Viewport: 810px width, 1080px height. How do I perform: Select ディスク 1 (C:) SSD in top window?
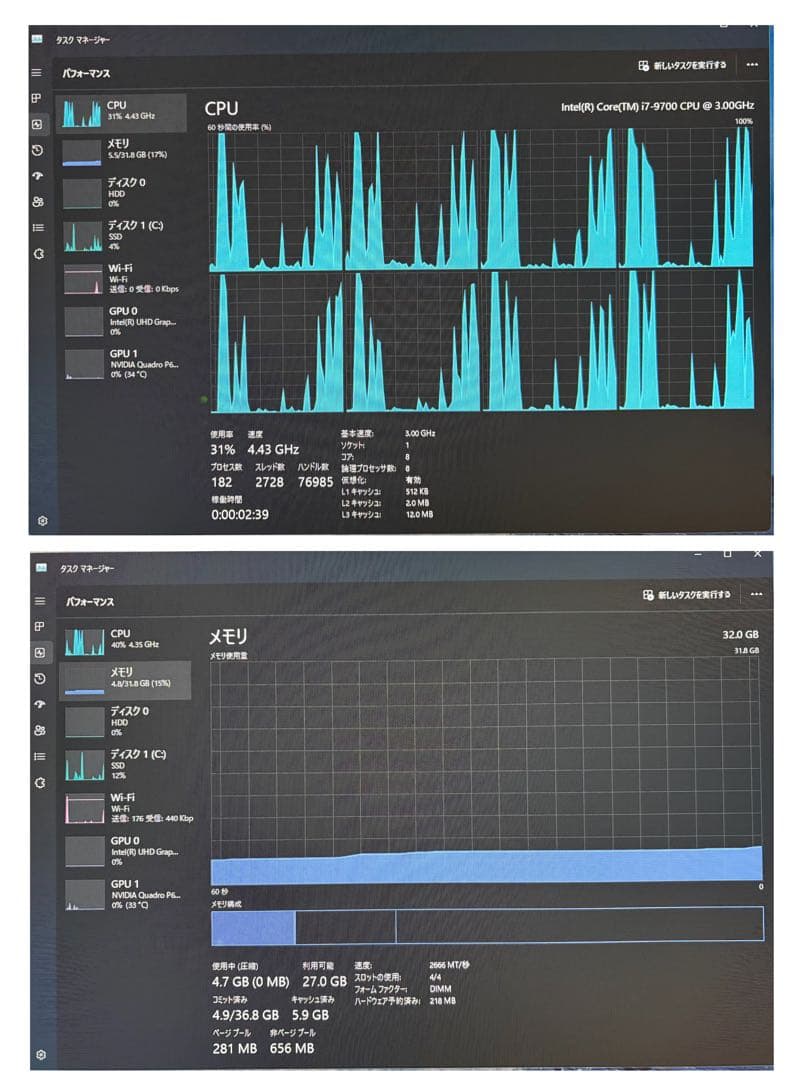[122, 236]
